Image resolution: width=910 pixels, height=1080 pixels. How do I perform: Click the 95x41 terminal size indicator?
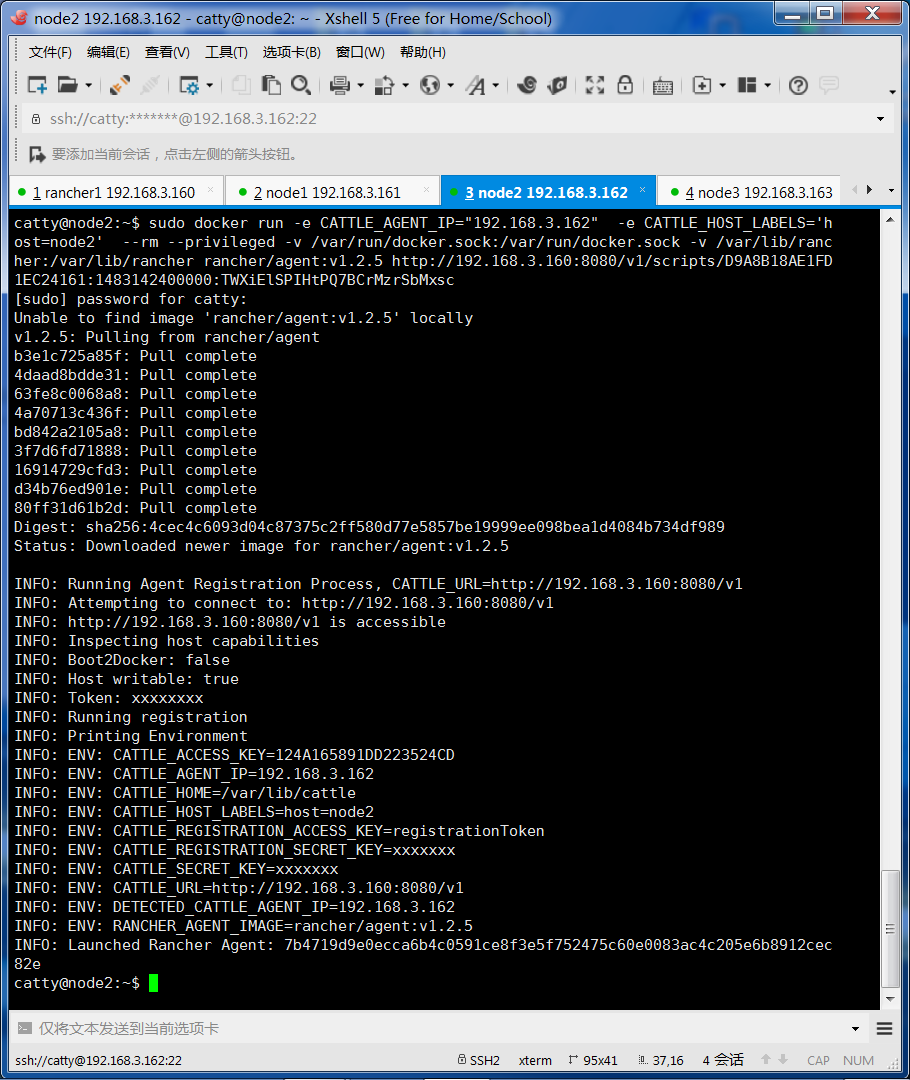(x=593, y=1060)
